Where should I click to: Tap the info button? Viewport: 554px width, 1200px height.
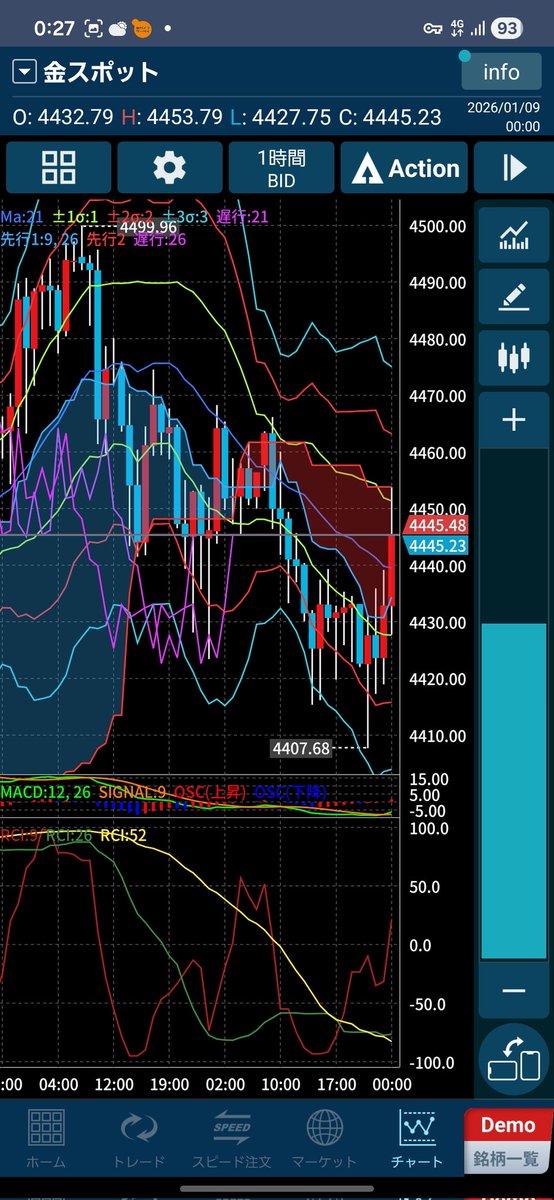pyautogui.click(x=501, y=72)
